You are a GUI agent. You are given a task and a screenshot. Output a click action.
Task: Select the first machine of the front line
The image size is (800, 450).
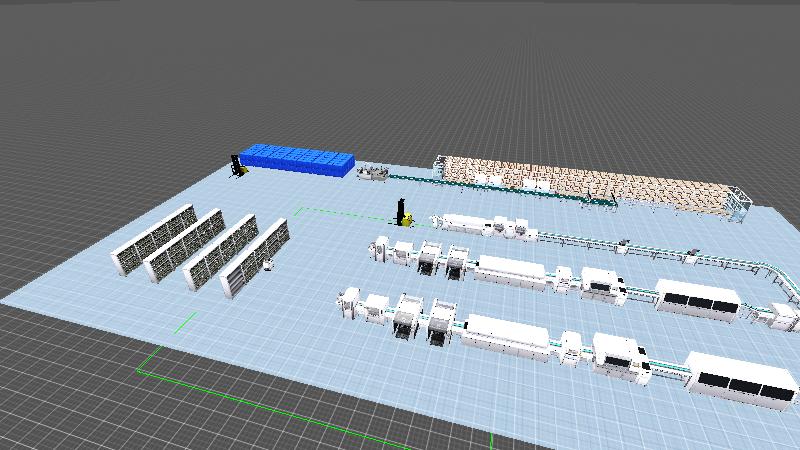point(350,304)
